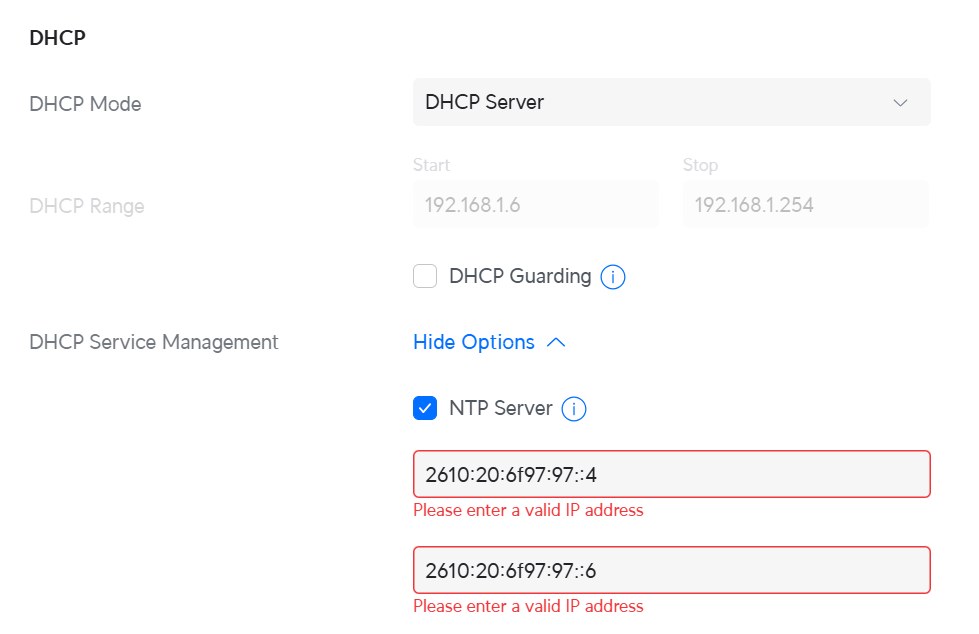
Task: Uncheck the NTP Server checkbox
Action: pyautogui.click(x=425, y=408)
